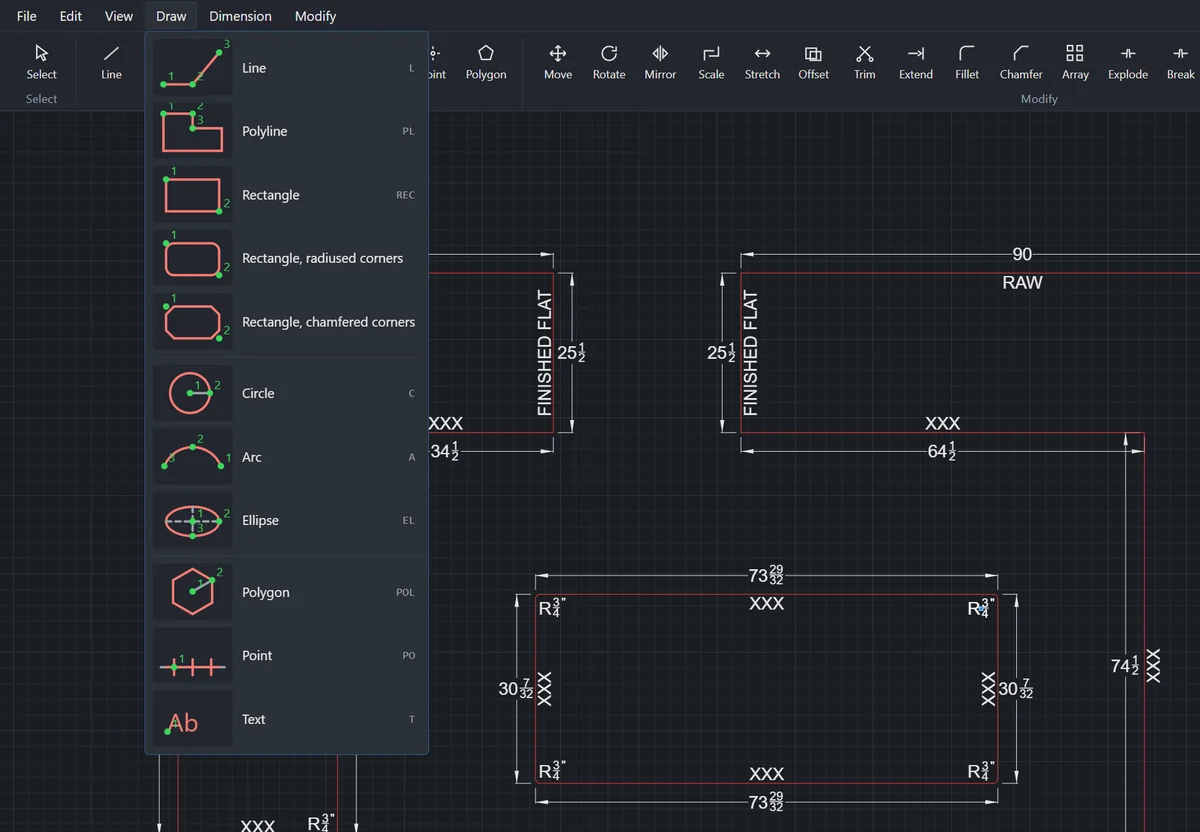The width and height of the screenshot is (1200, 832).
Task: Close the open Draw menu tab
Action: (x=171, y=16)
